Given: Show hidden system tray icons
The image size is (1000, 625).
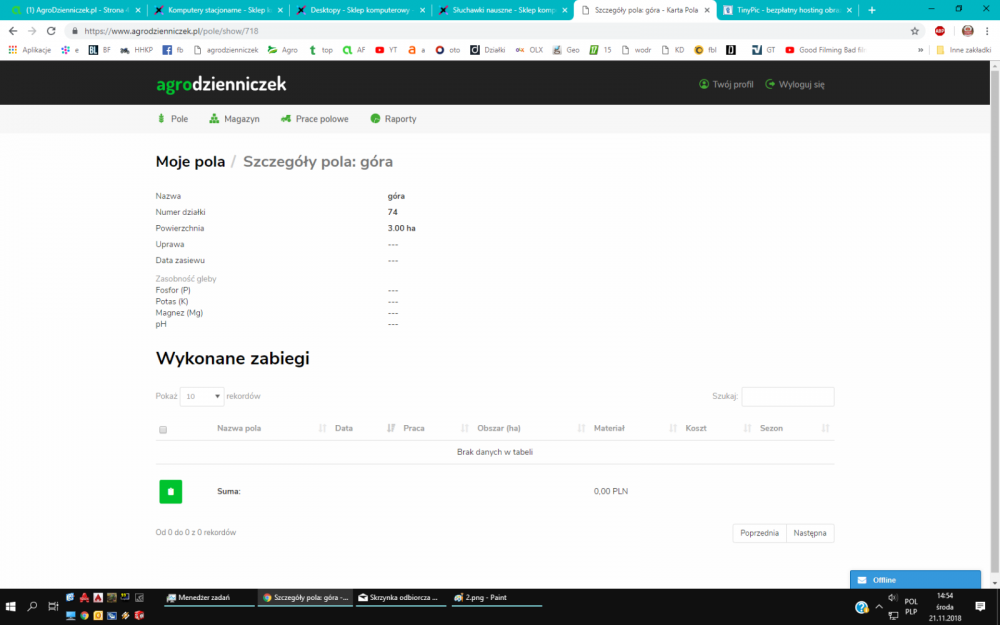Looking at the screenshot, I should 879,607.
